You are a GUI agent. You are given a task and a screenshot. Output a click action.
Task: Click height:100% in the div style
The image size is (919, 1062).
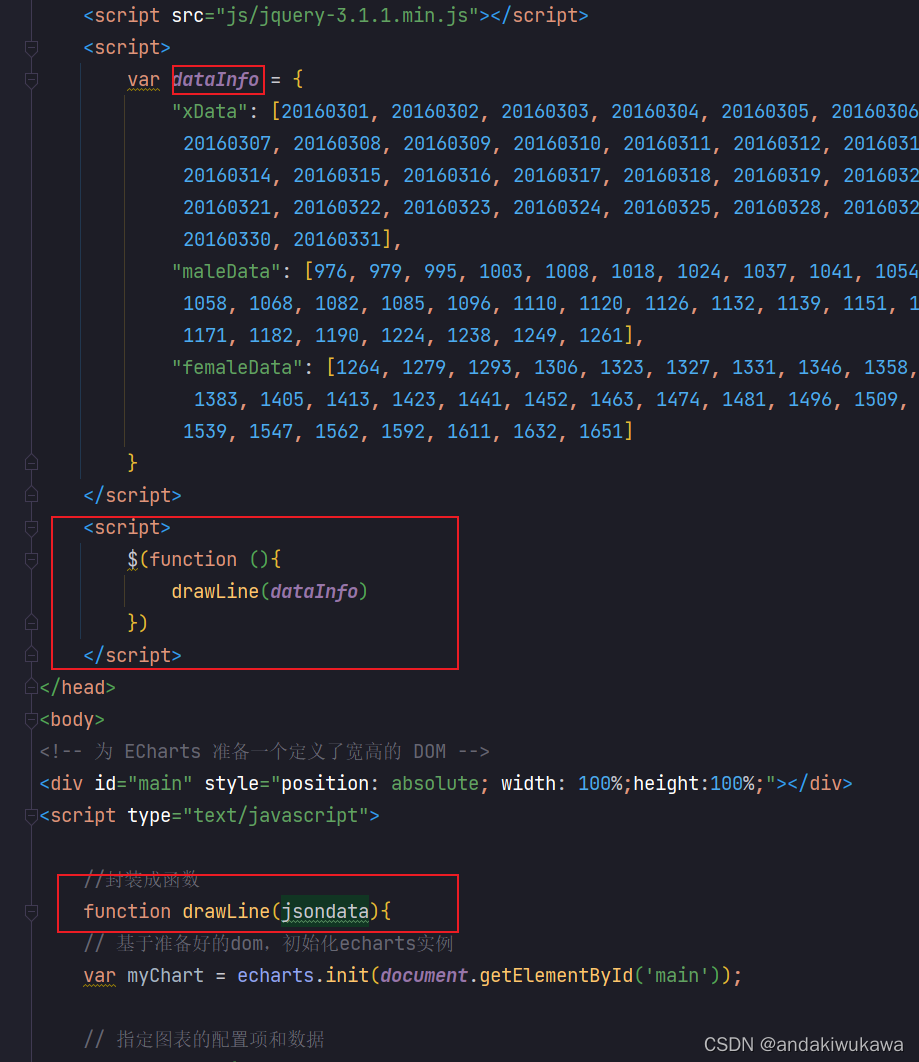[693, 784]
